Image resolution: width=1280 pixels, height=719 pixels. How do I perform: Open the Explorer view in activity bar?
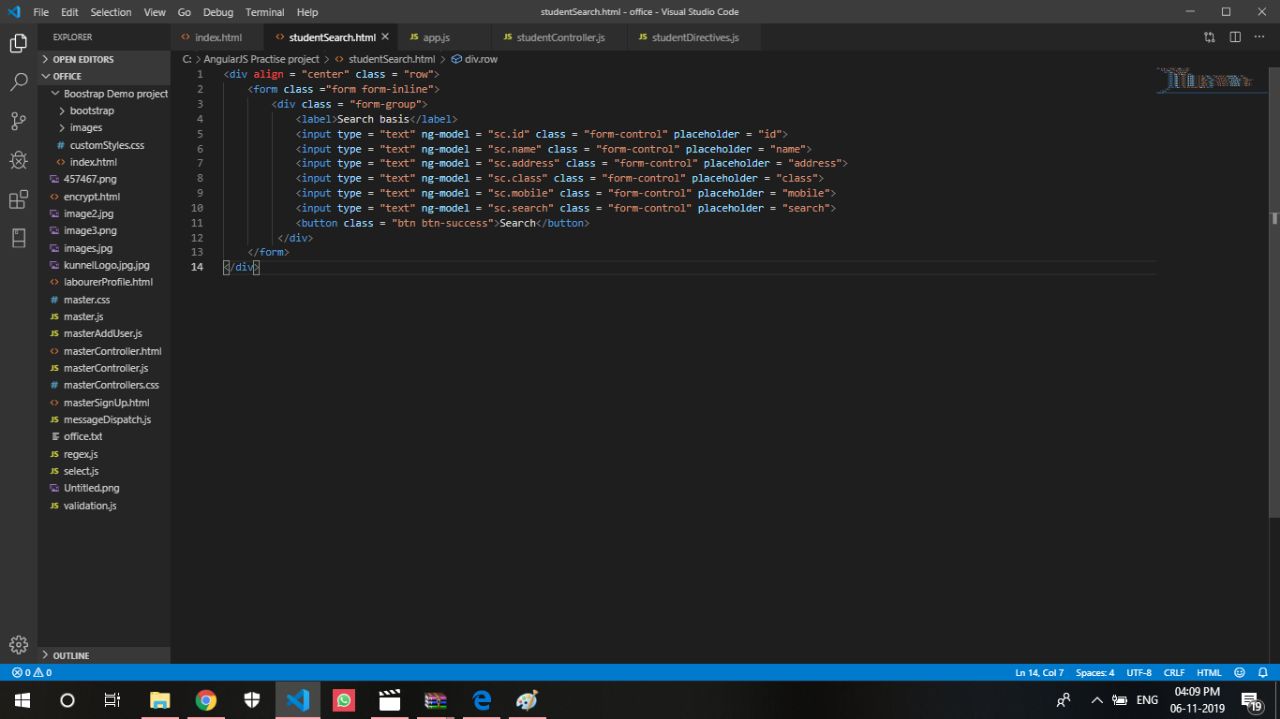click(18, 43)
